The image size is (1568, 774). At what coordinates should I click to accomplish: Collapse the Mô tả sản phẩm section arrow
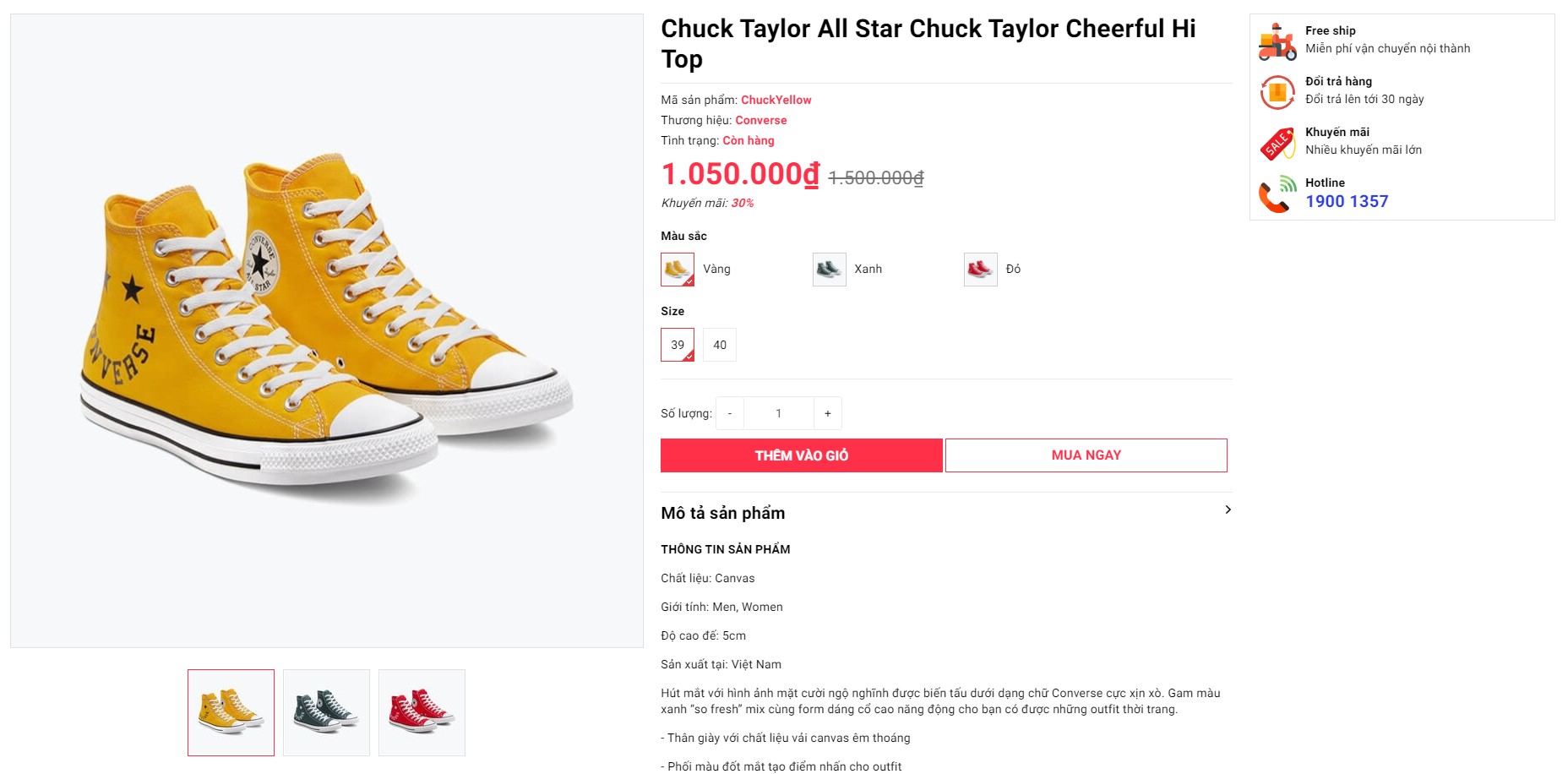click(1228, 510)
